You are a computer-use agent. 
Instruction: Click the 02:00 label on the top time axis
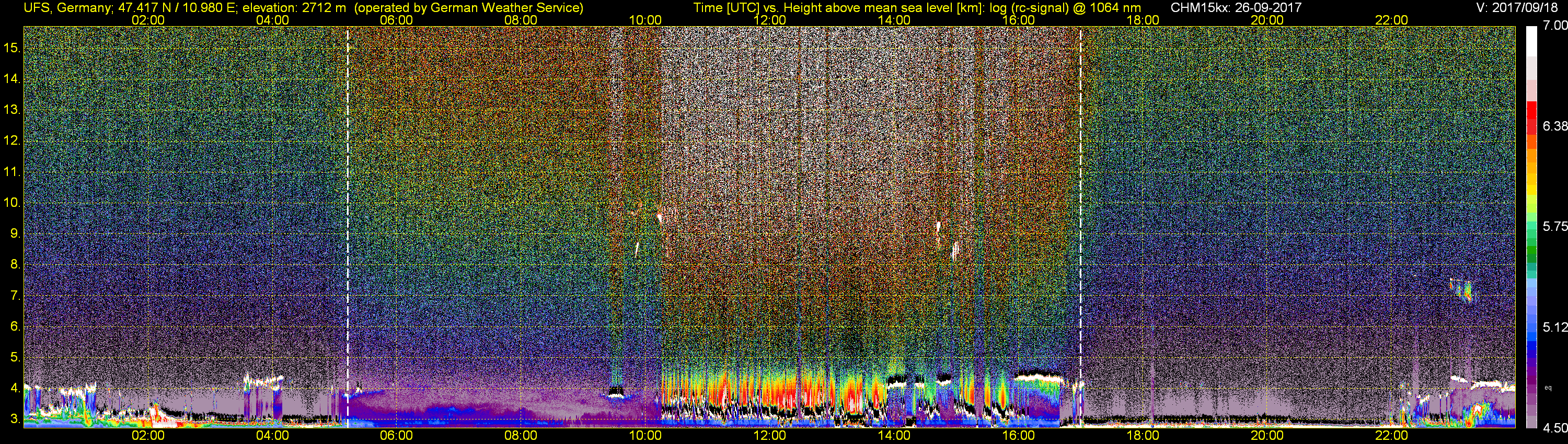click(x=148, y=20)
